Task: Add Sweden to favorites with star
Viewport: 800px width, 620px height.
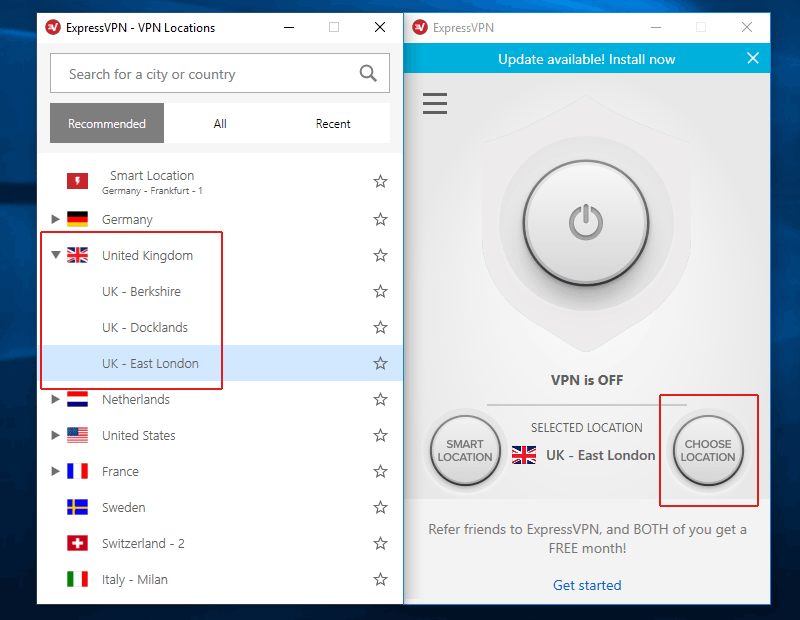Action: coord(380,507)
